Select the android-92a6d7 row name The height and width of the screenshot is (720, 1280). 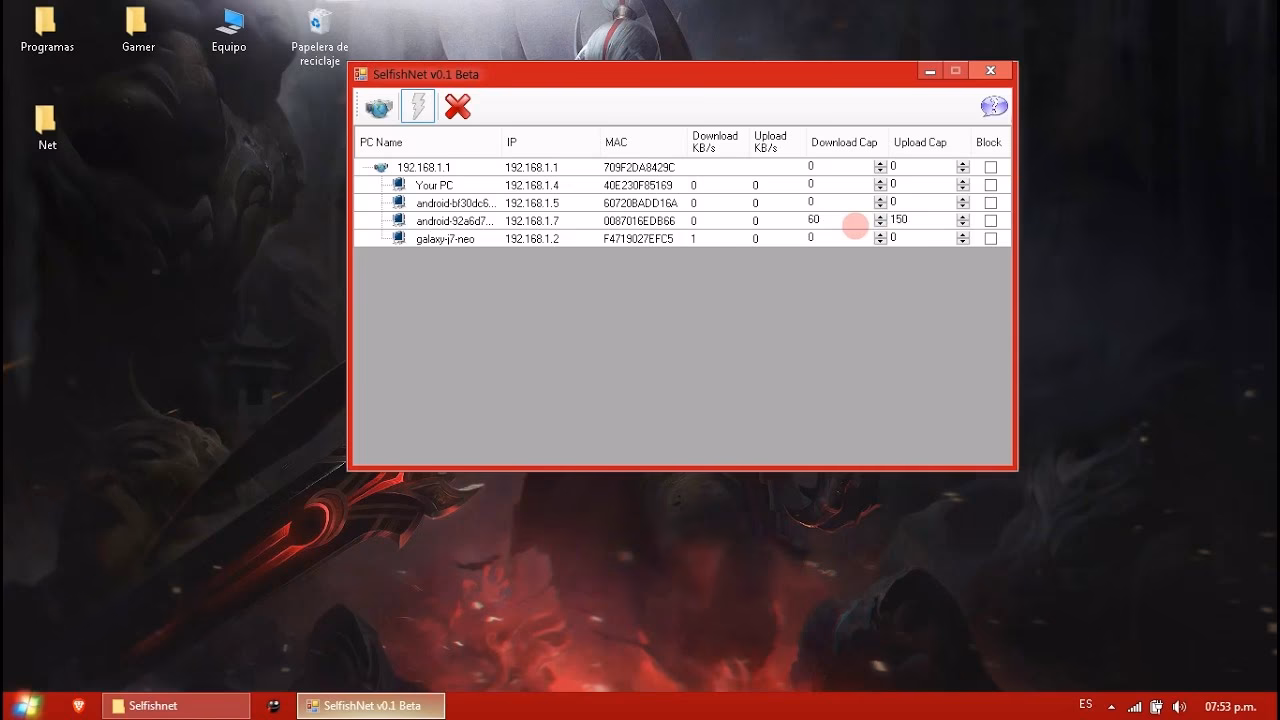point(455,220)
